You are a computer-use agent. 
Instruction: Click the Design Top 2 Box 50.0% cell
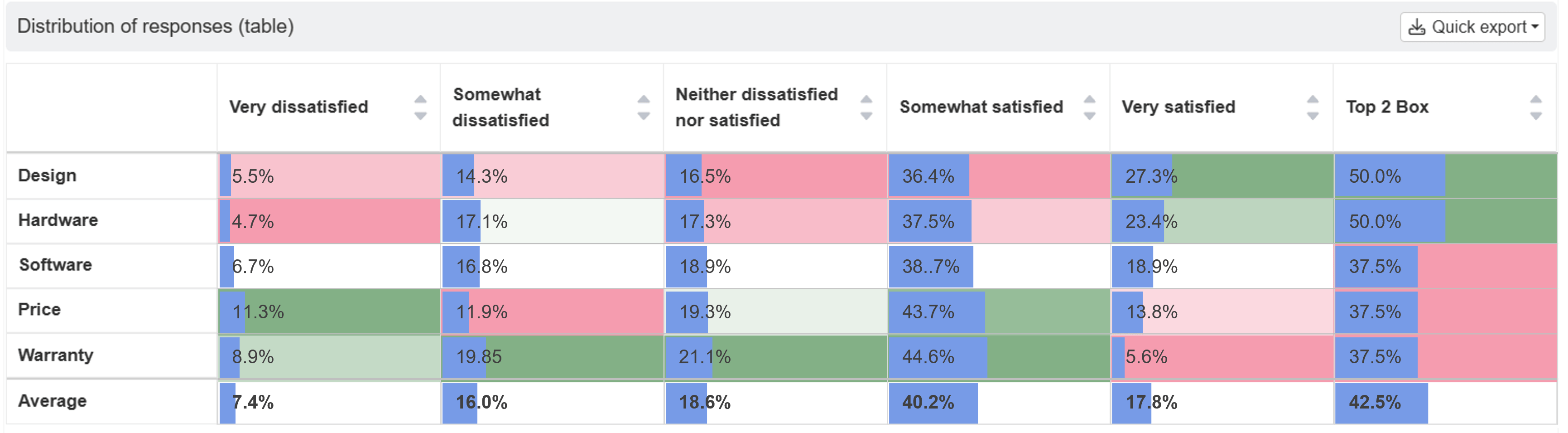coord(1446,176)
